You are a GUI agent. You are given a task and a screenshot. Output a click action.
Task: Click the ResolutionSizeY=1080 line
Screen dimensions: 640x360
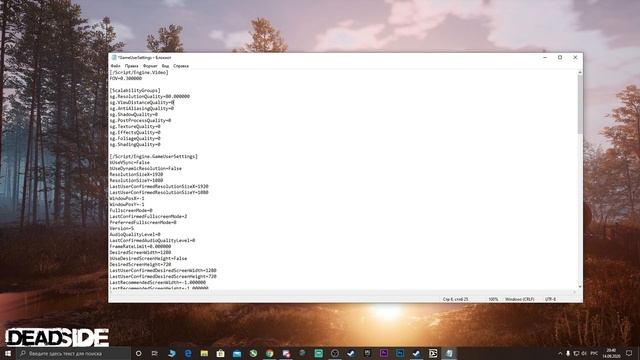click(x=136, y=180)
